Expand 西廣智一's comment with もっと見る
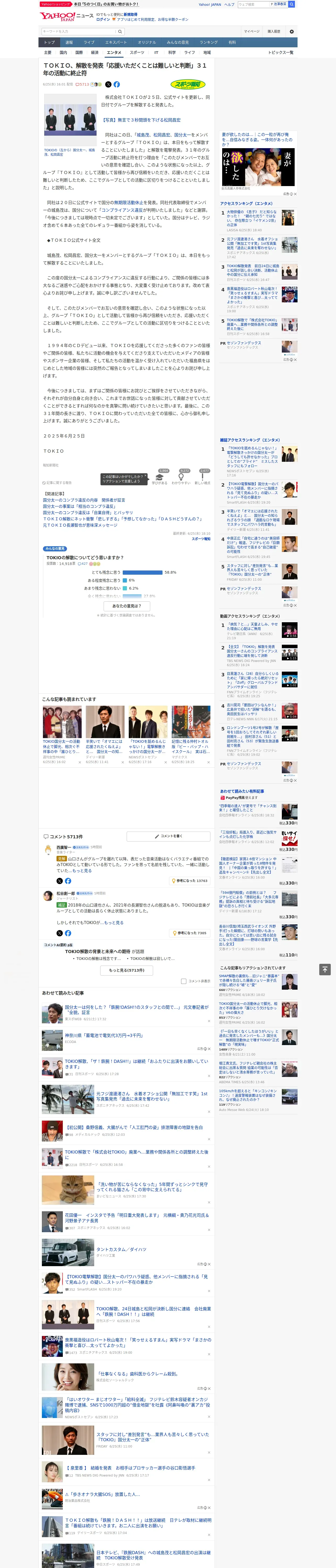336x1568 pixels. tap(83, 871)
